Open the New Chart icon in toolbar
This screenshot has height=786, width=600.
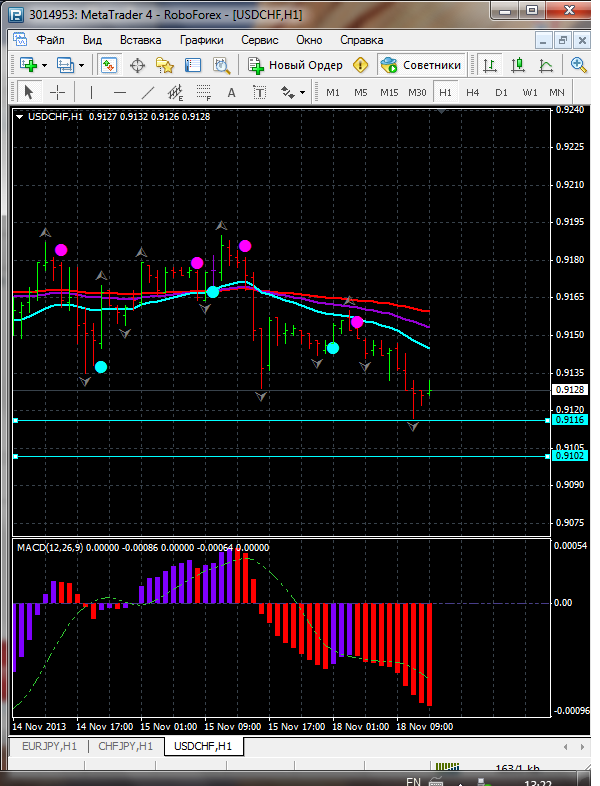[28, 65]
